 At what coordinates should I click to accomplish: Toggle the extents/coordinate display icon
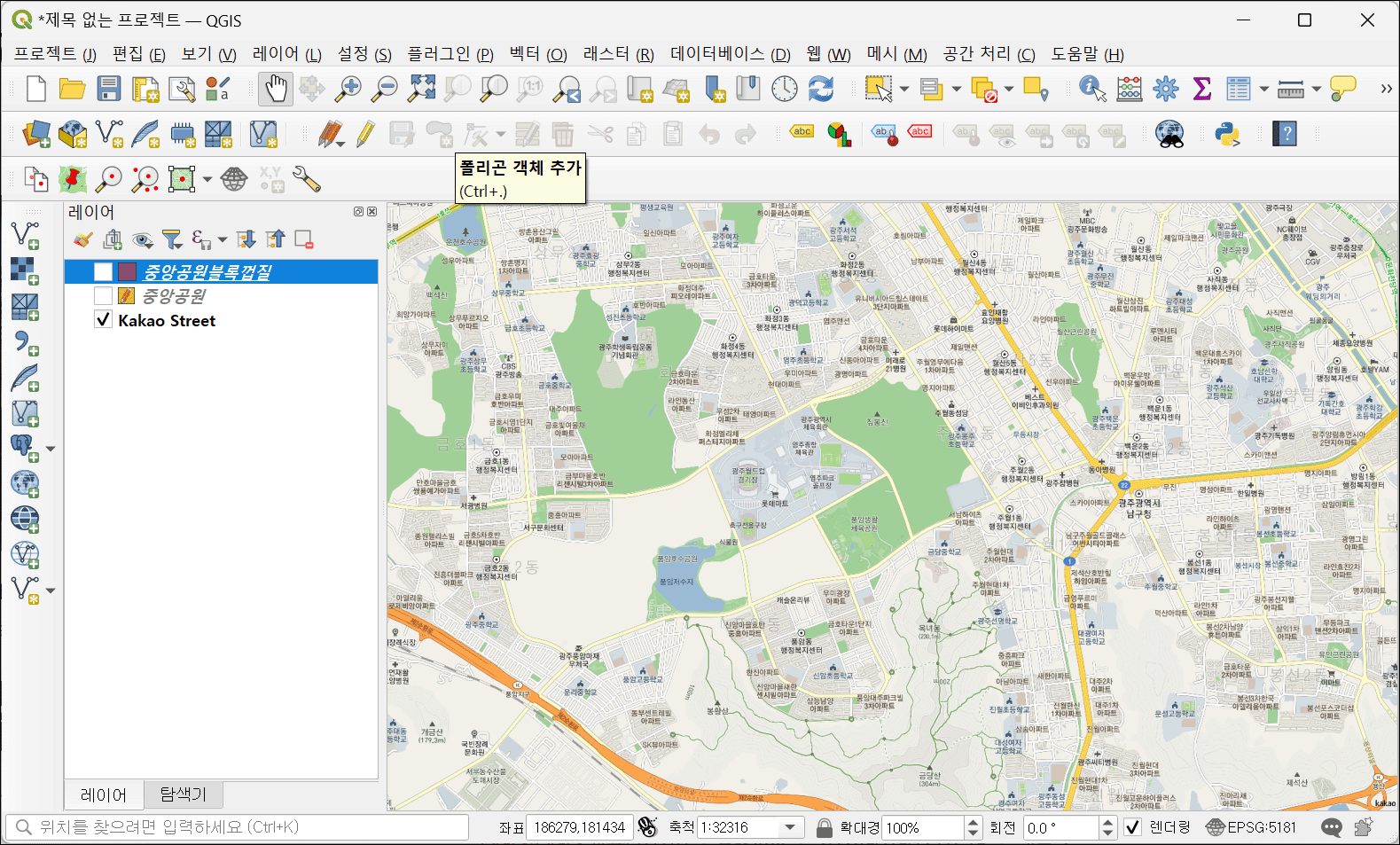[x=648, y=827]
